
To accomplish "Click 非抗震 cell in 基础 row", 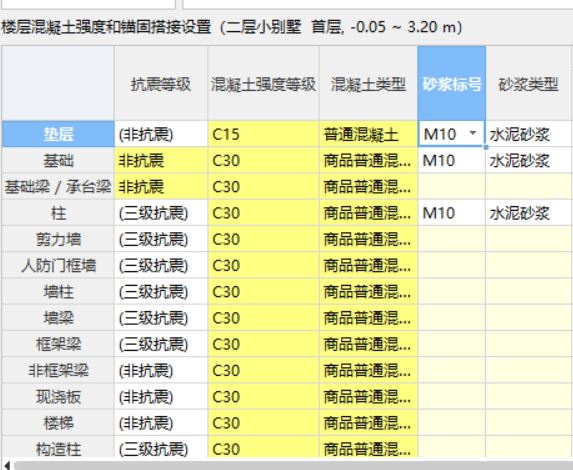I will pos(161,160).
